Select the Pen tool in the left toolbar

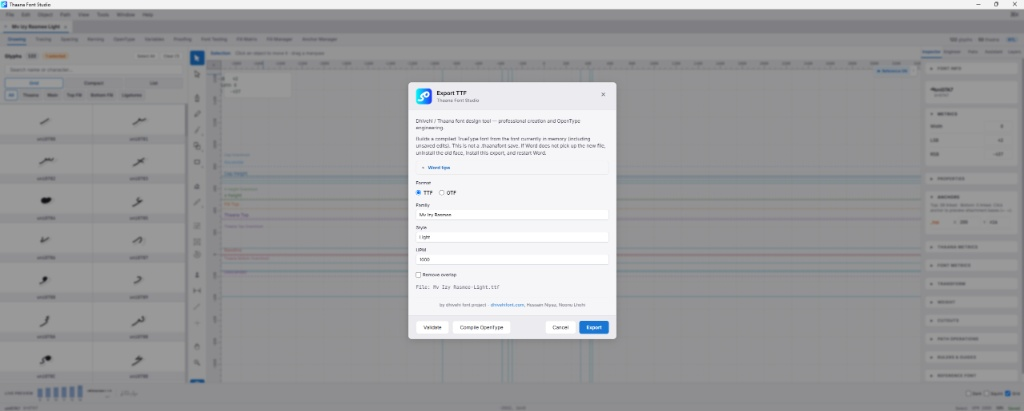click(197, 98)
